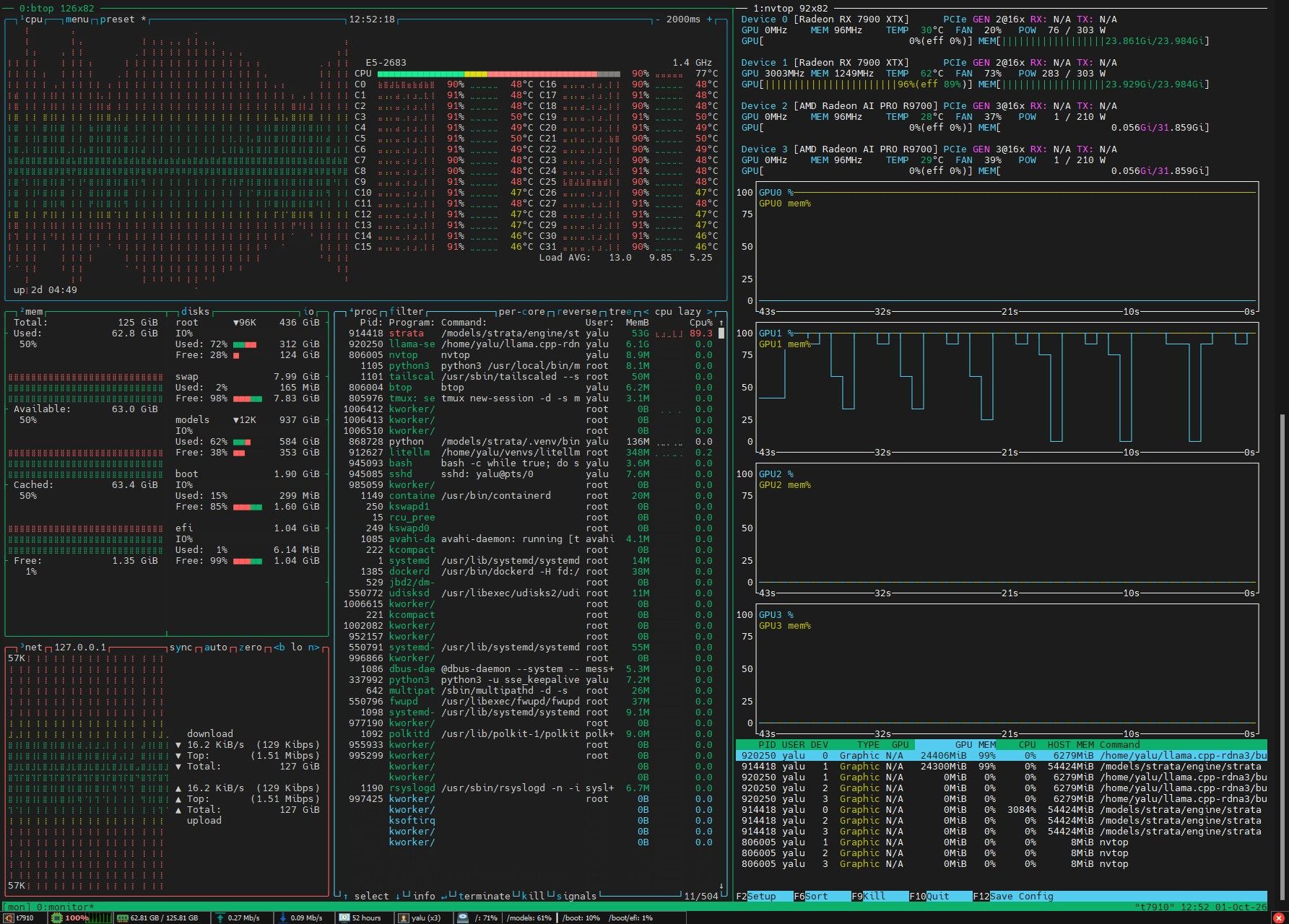
Task: Click the proc list scrollbar thumb
Action: (x=721, y=334)
